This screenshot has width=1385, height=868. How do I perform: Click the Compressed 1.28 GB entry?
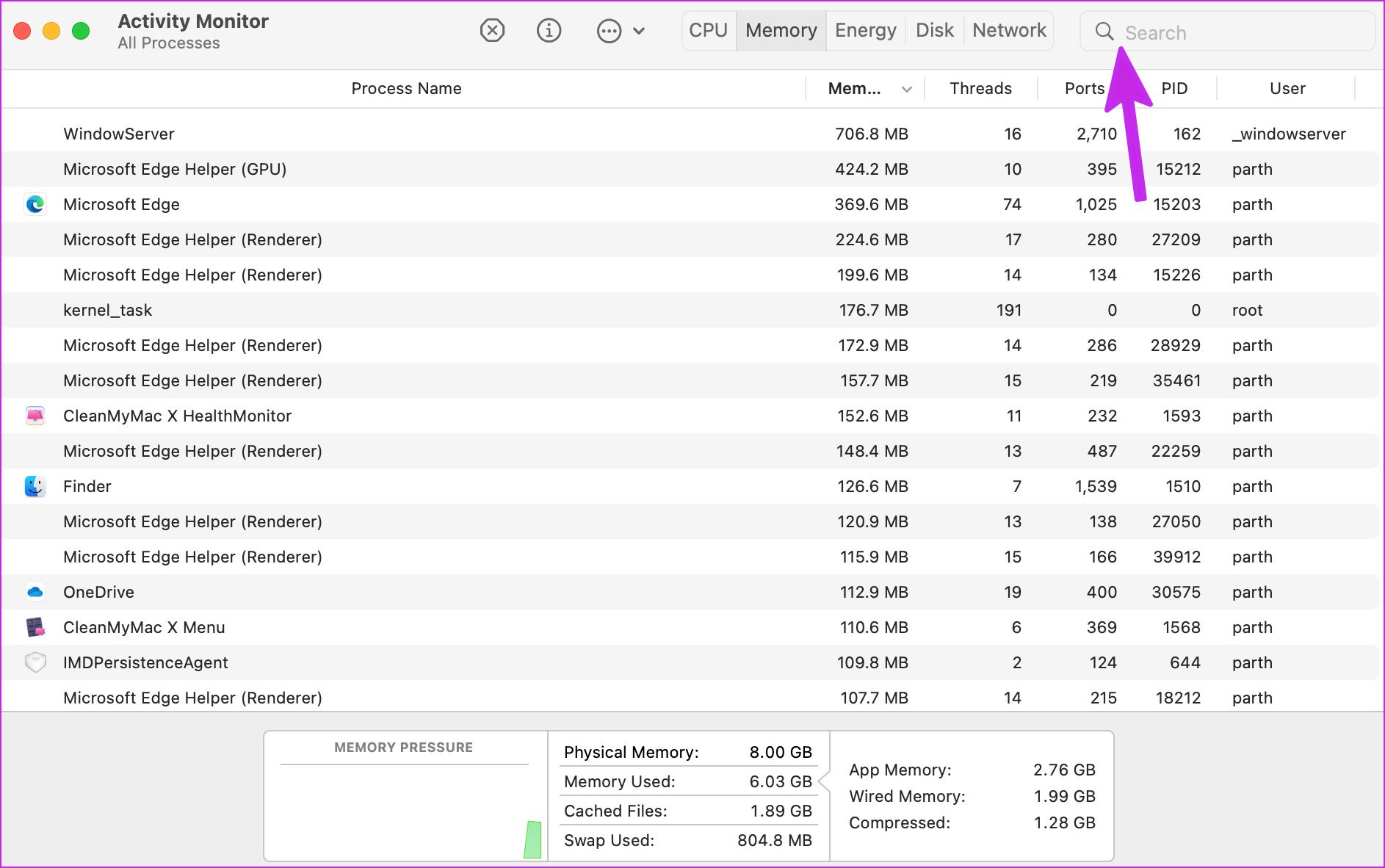972,822
